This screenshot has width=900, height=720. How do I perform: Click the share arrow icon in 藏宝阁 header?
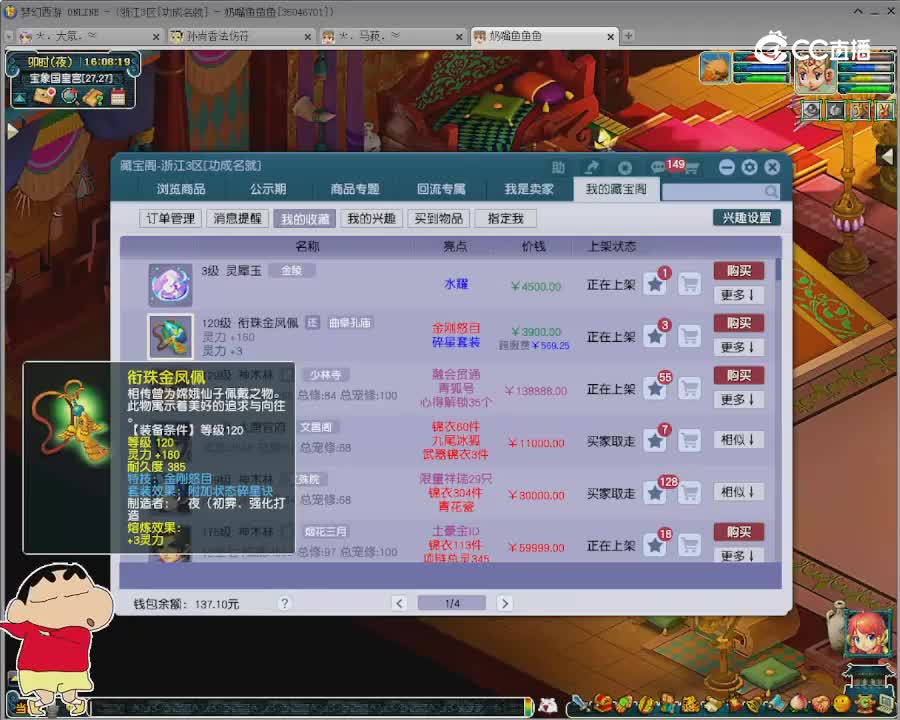coord(591,167)
